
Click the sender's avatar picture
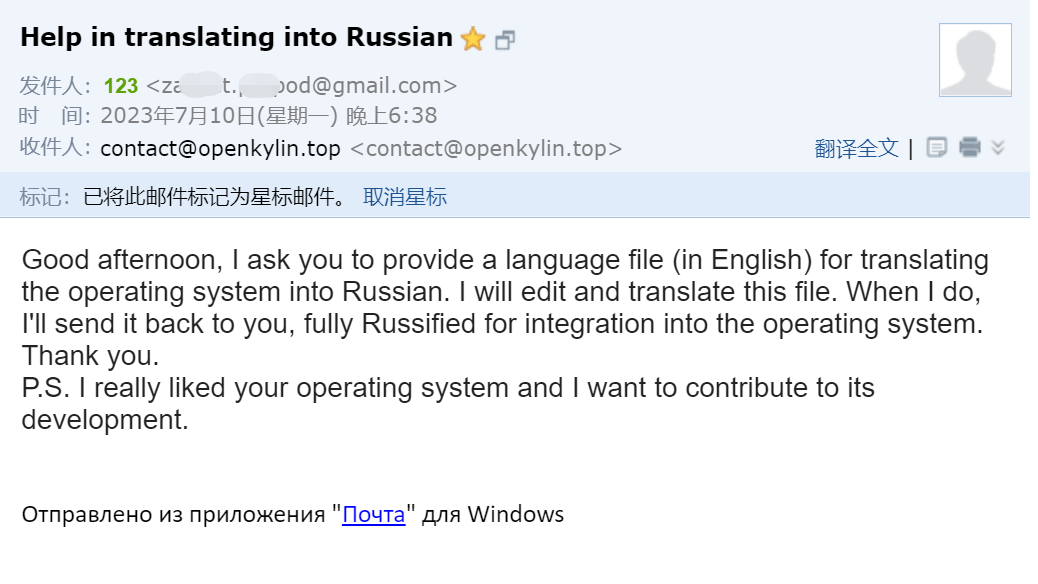975,60
